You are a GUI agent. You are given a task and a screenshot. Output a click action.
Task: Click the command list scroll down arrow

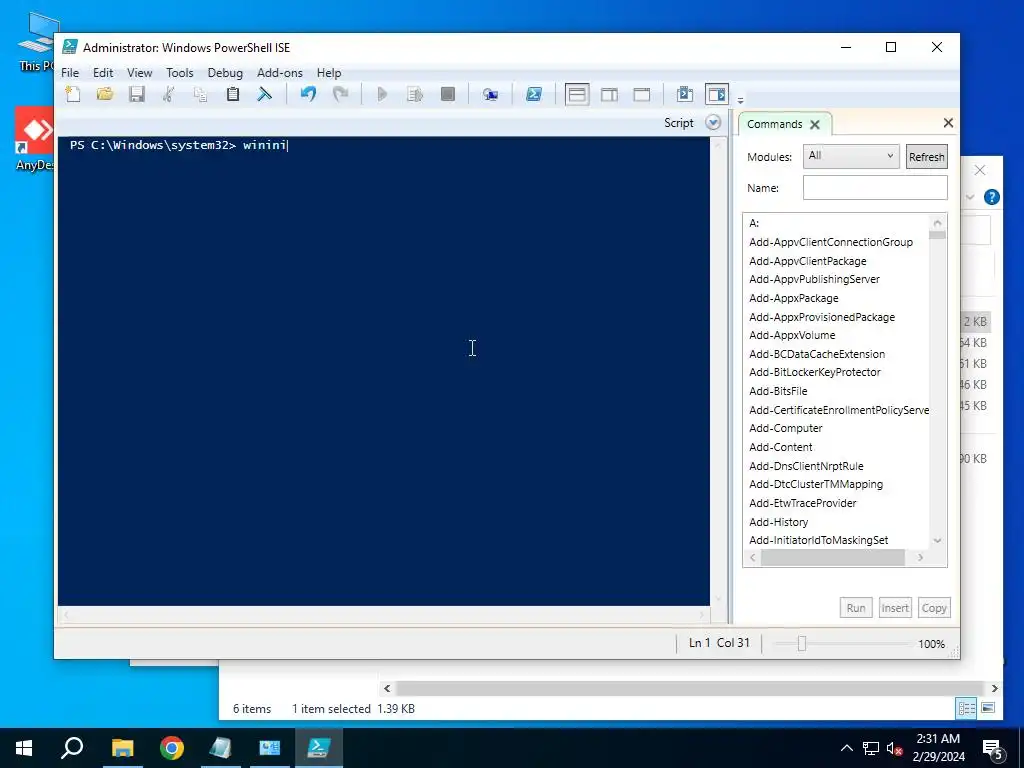pos(937,541)
